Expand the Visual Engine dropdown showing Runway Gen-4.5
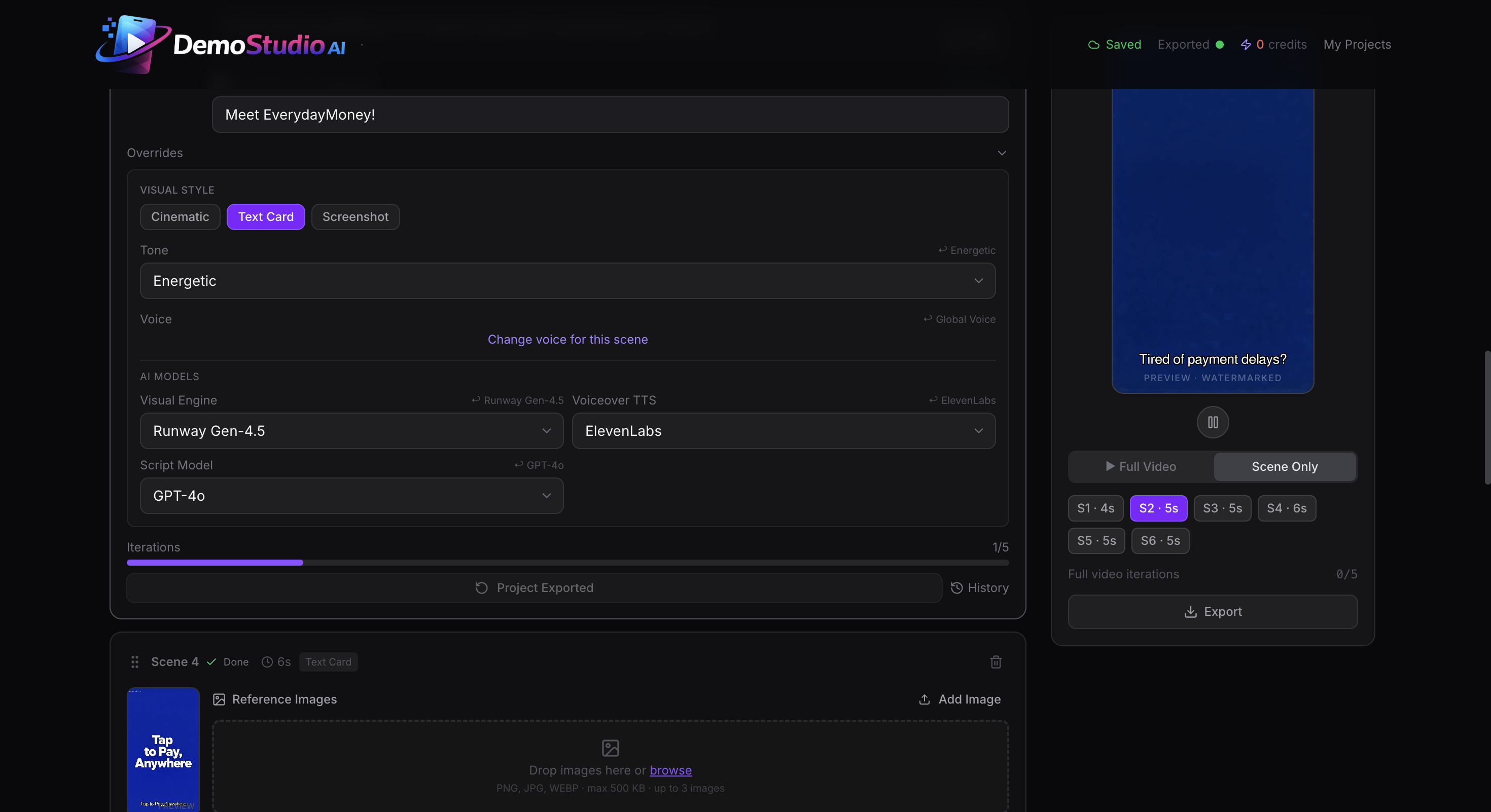The width and height of the screenshot is (1491, 812). click(351, 431)
